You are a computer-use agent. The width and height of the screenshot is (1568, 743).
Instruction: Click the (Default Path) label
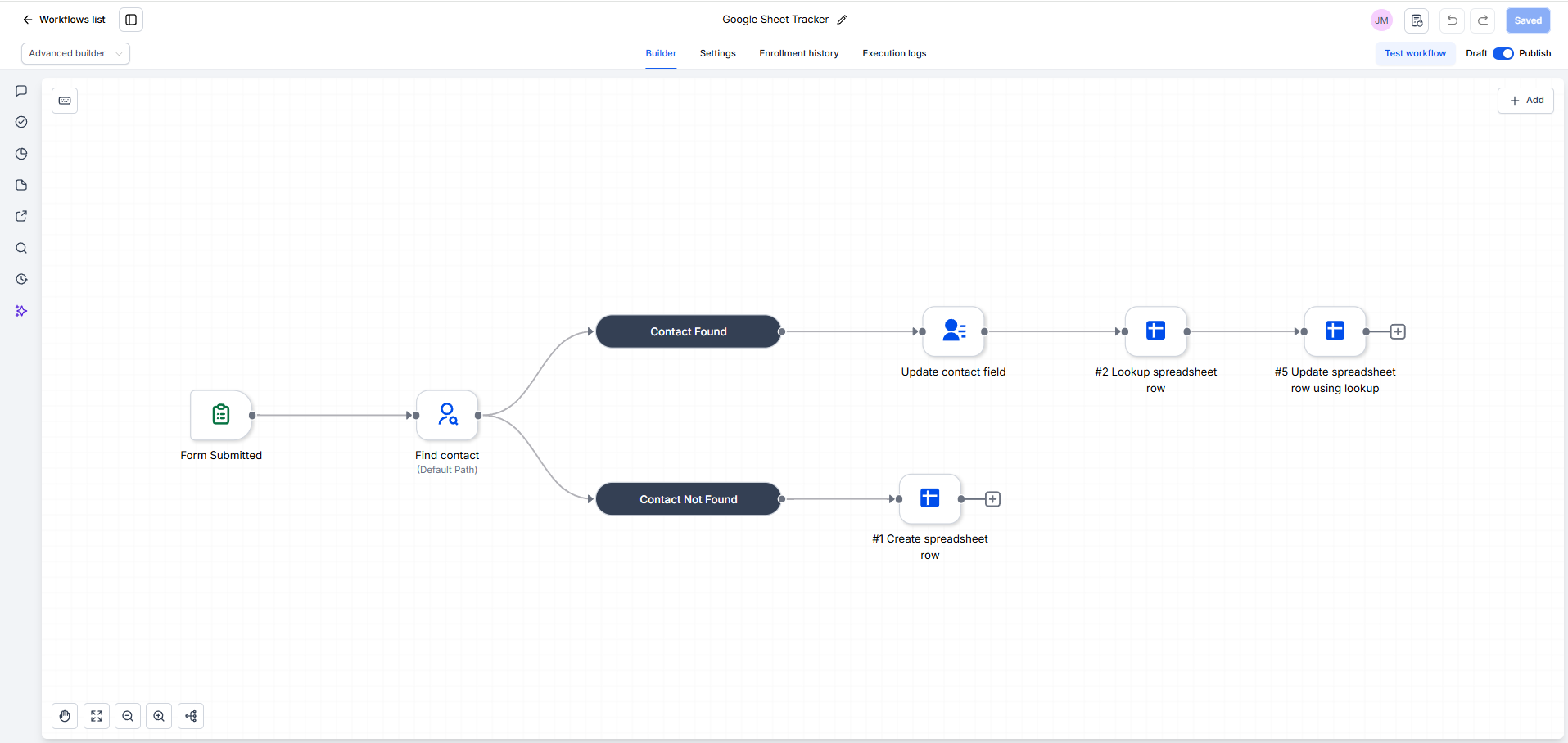[447, 470]
